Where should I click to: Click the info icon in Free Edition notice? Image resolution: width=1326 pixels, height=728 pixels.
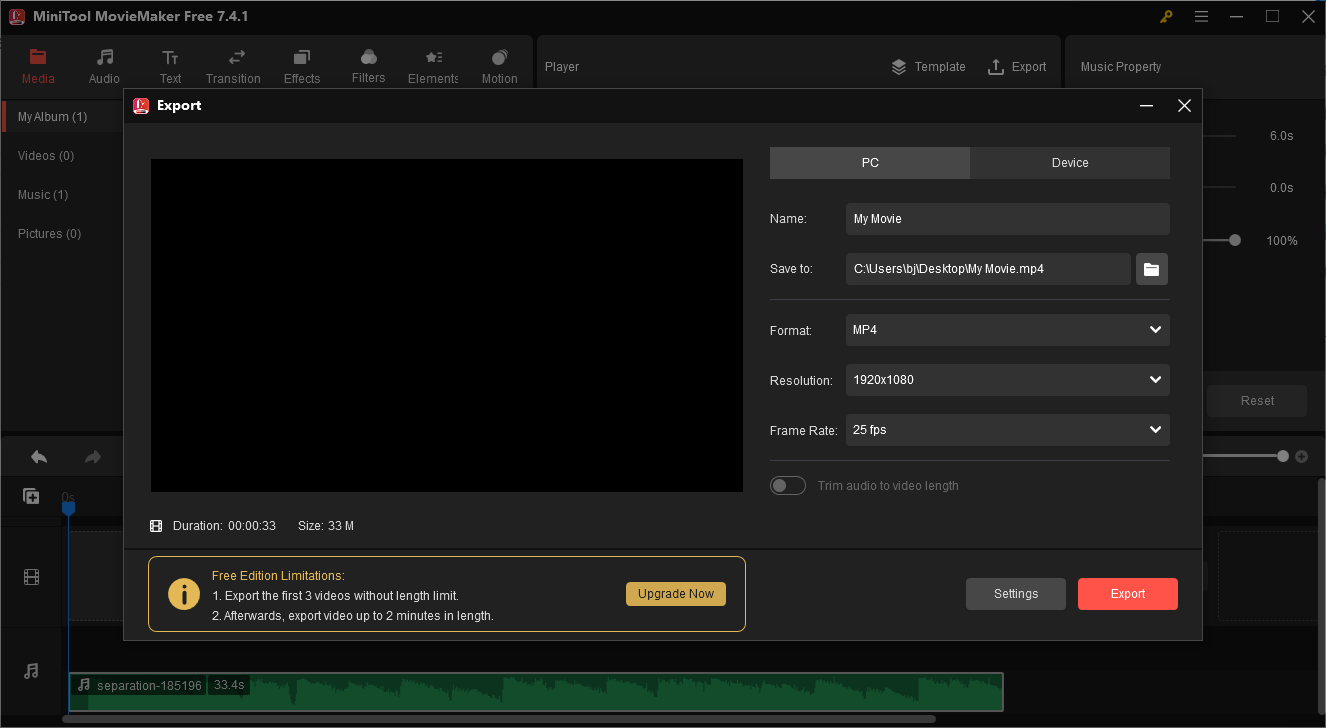tap(184, 594)
